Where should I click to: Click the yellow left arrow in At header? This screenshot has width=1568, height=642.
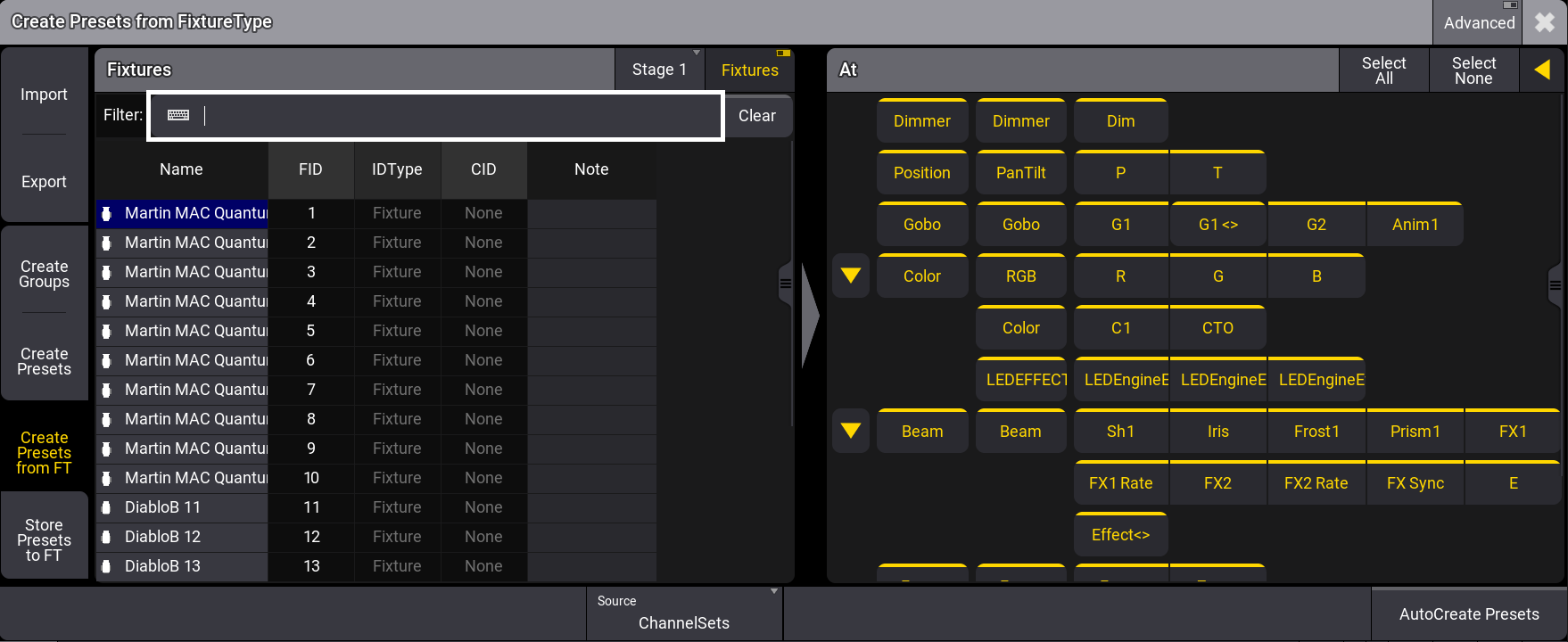pyautogui.click(x=1542, y=70)
